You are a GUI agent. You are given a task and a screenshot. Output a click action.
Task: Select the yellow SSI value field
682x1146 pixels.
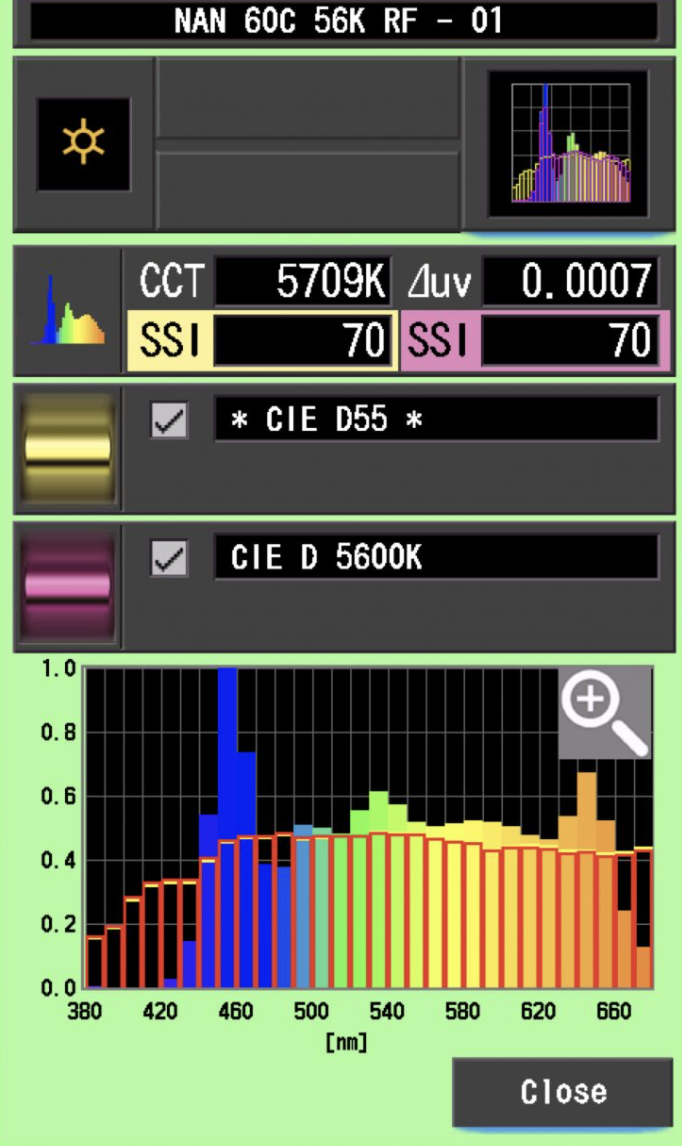coord(302,342)
